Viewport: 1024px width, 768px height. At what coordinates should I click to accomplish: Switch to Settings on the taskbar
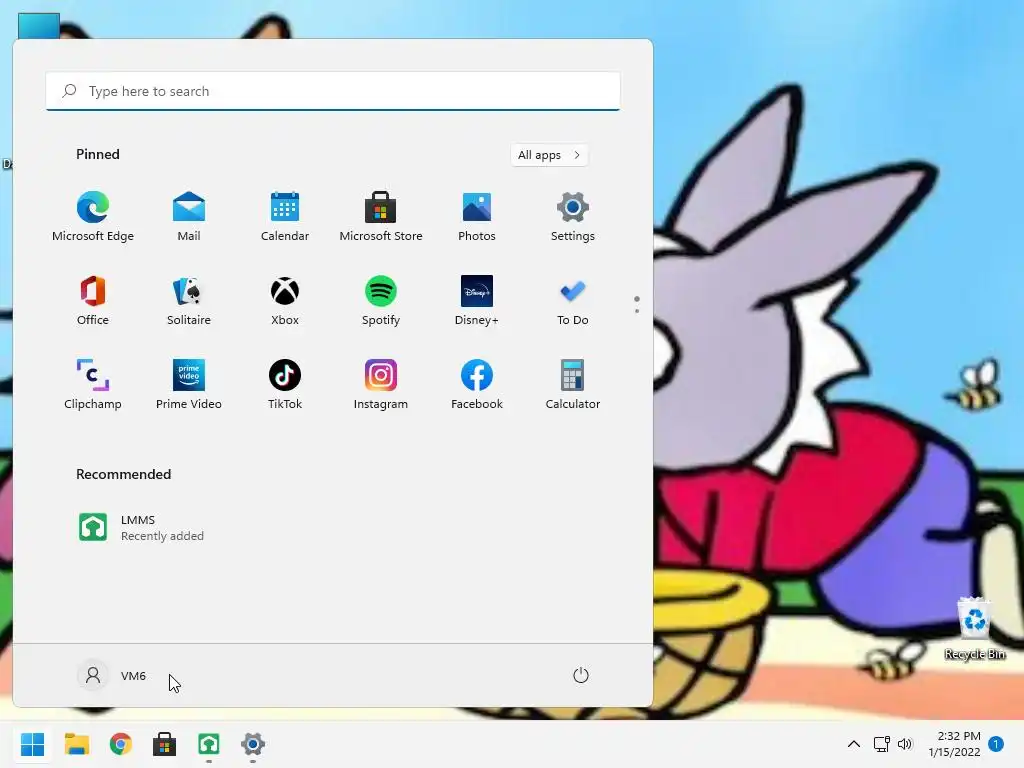(253, 744)
